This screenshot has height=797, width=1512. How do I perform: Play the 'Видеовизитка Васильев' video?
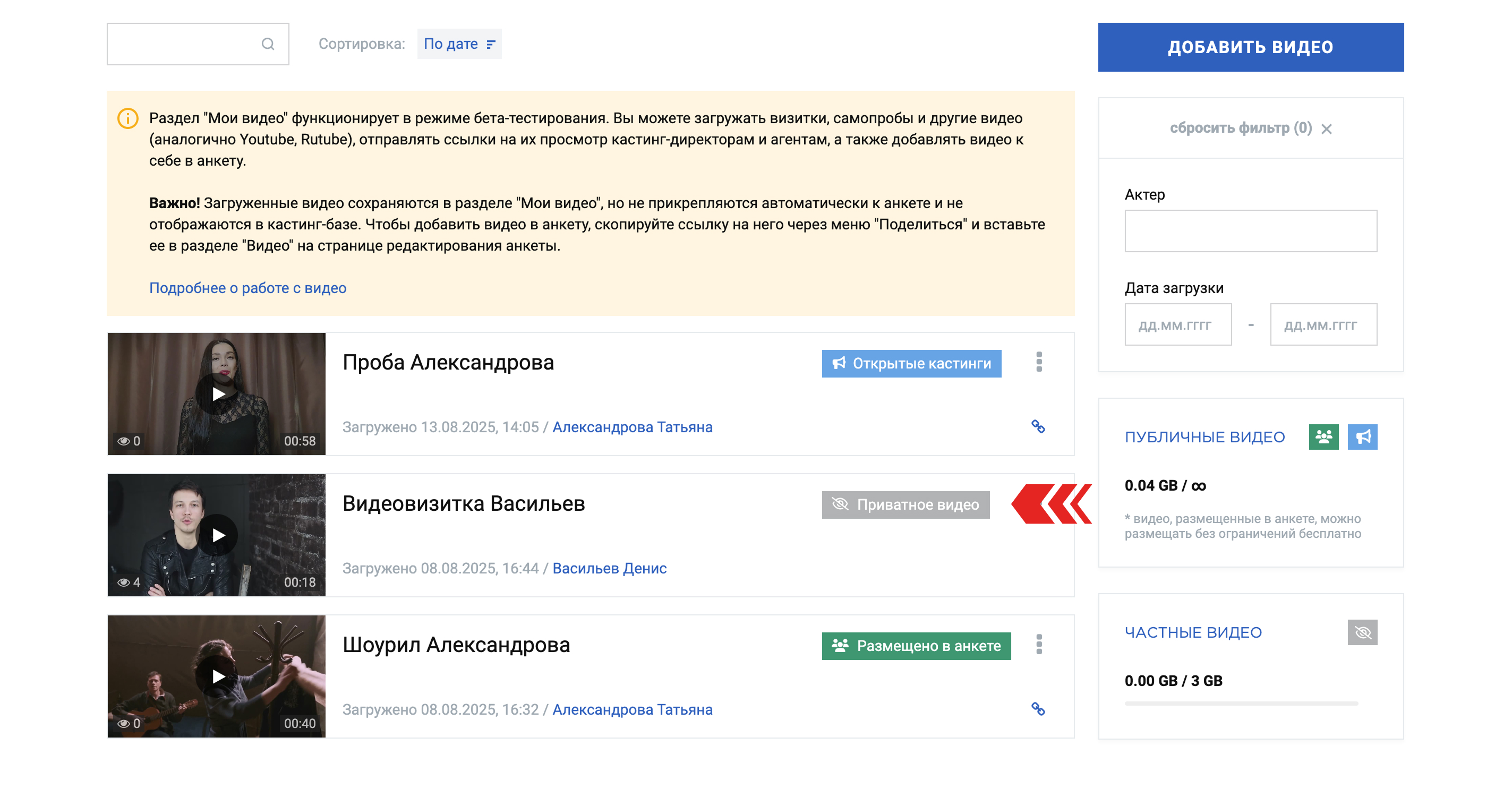point(217,535)
